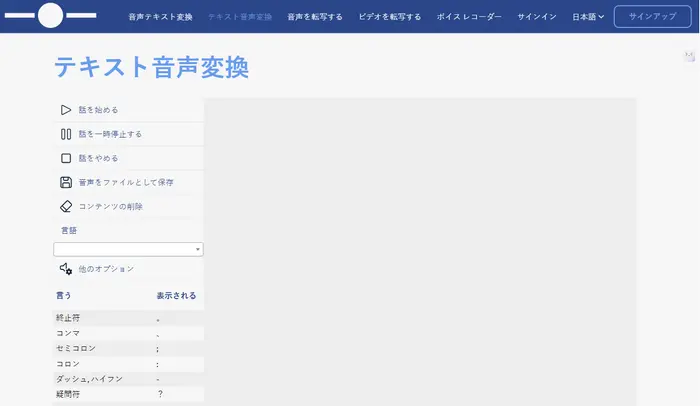
Task: Click the floppy disk save icon
Action: point(66,182)
